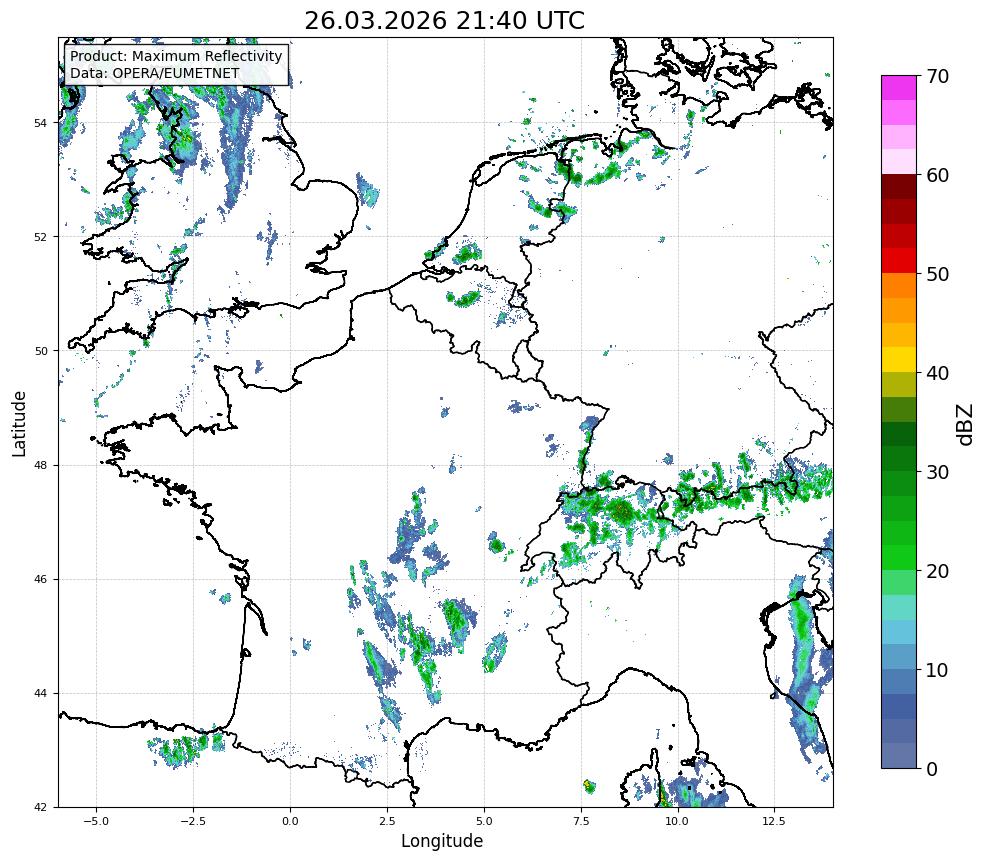Click the longitude tick label −2.5
Image resolution: width=985 pixels, height=860 pixels.
[193, 821]
